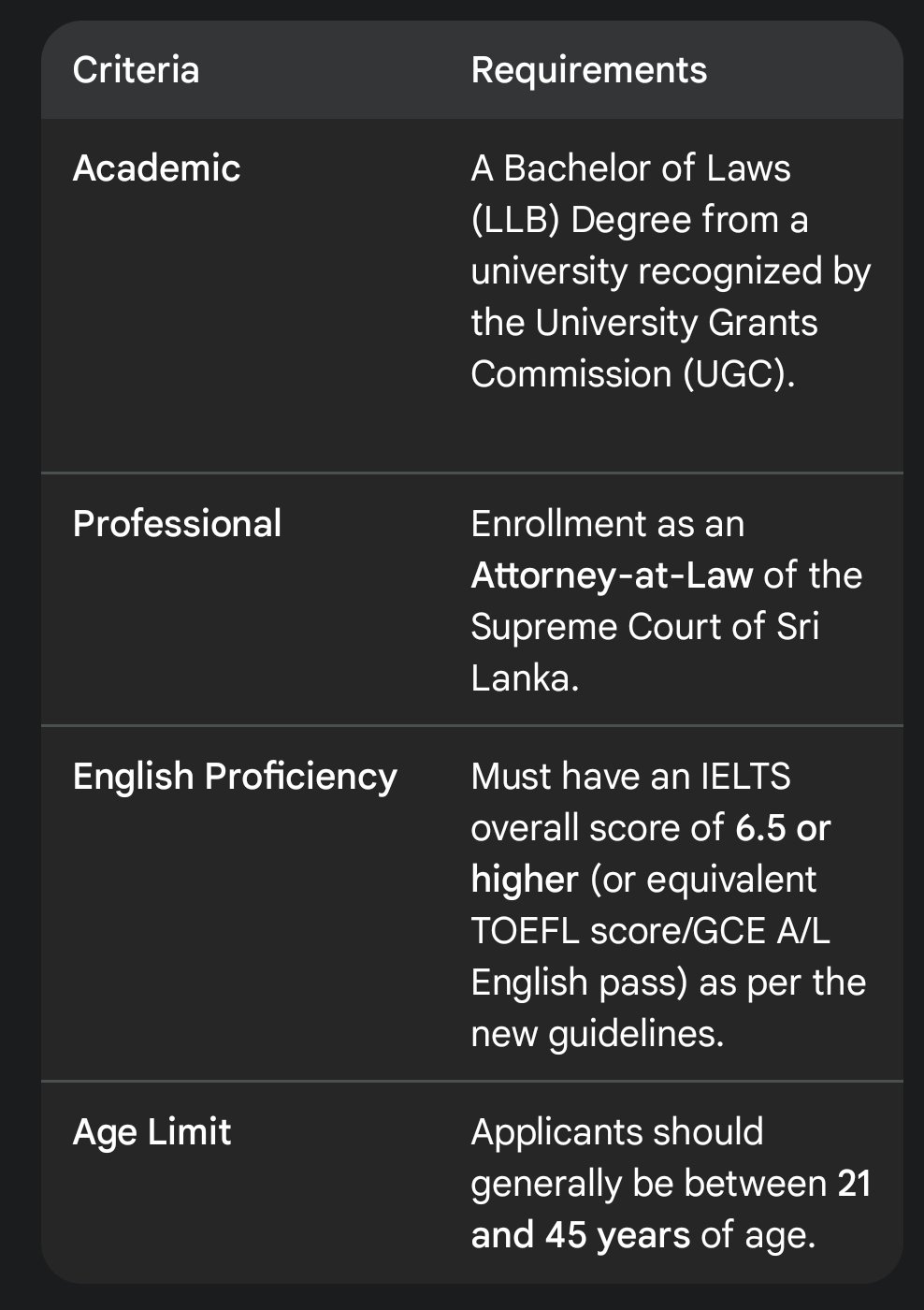Click the bold '6.5 or' score text

click(x=783, y=828)
